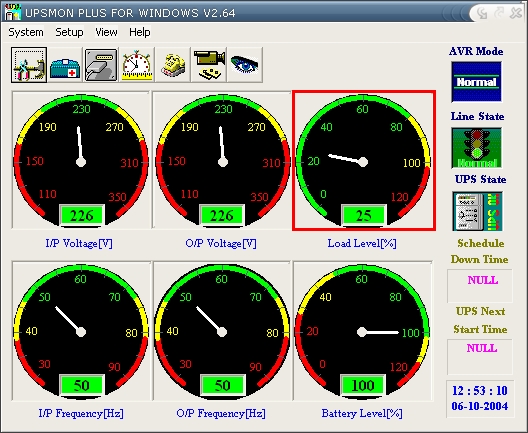
Task: Click the Schedule Down Time NULL field
Action: click(x=480, y=286)
